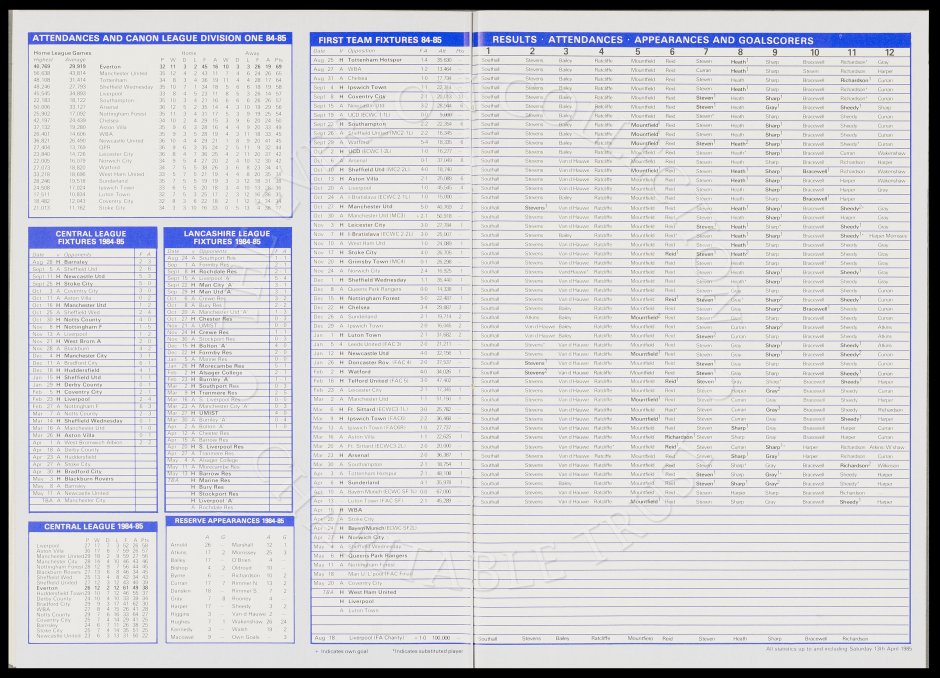
Task: Click 'Queens Park Rangers' May 6 fixture
Action: tap(378, 556)
